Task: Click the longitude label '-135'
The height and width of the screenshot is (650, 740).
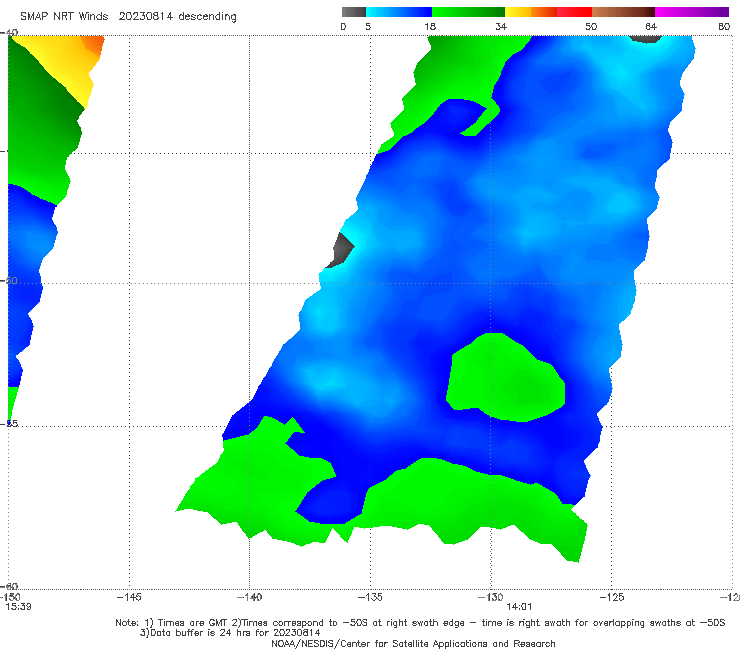Action: (370, 598)
